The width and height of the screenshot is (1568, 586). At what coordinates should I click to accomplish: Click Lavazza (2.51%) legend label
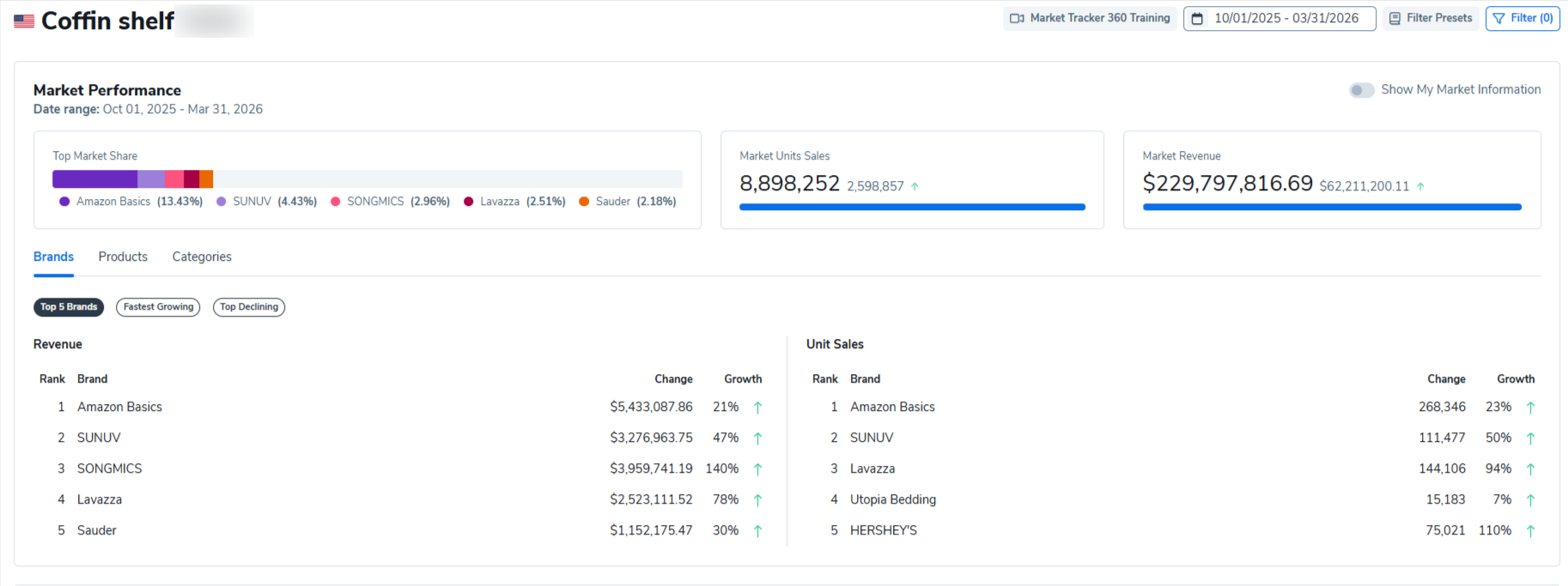pos(523,202)
